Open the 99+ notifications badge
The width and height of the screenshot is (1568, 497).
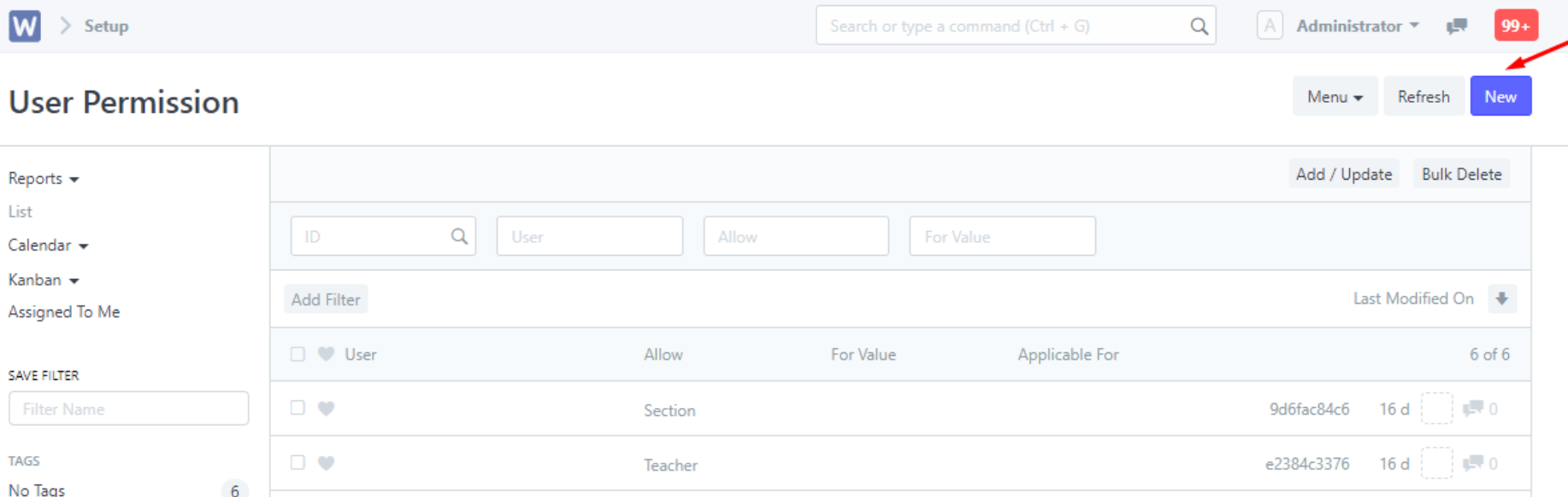click(1516, 26)
